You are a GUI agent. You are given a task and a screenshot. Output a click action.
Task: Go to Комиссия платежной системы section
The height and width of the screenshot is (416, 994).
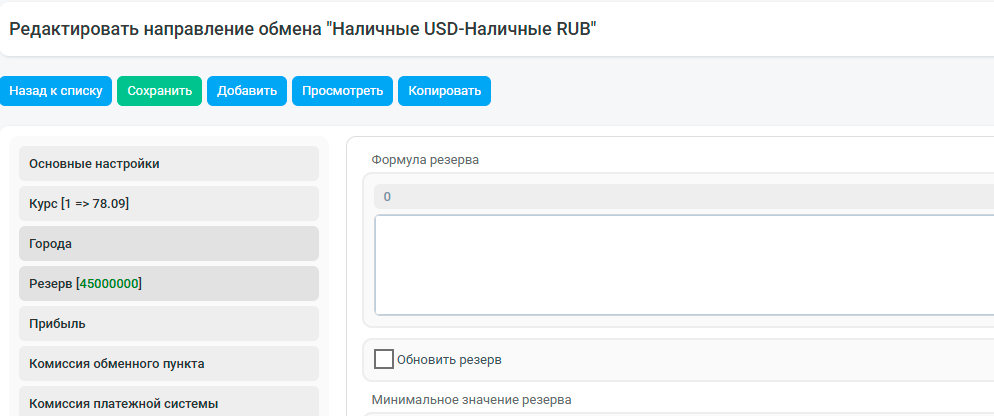coord(169,401)
